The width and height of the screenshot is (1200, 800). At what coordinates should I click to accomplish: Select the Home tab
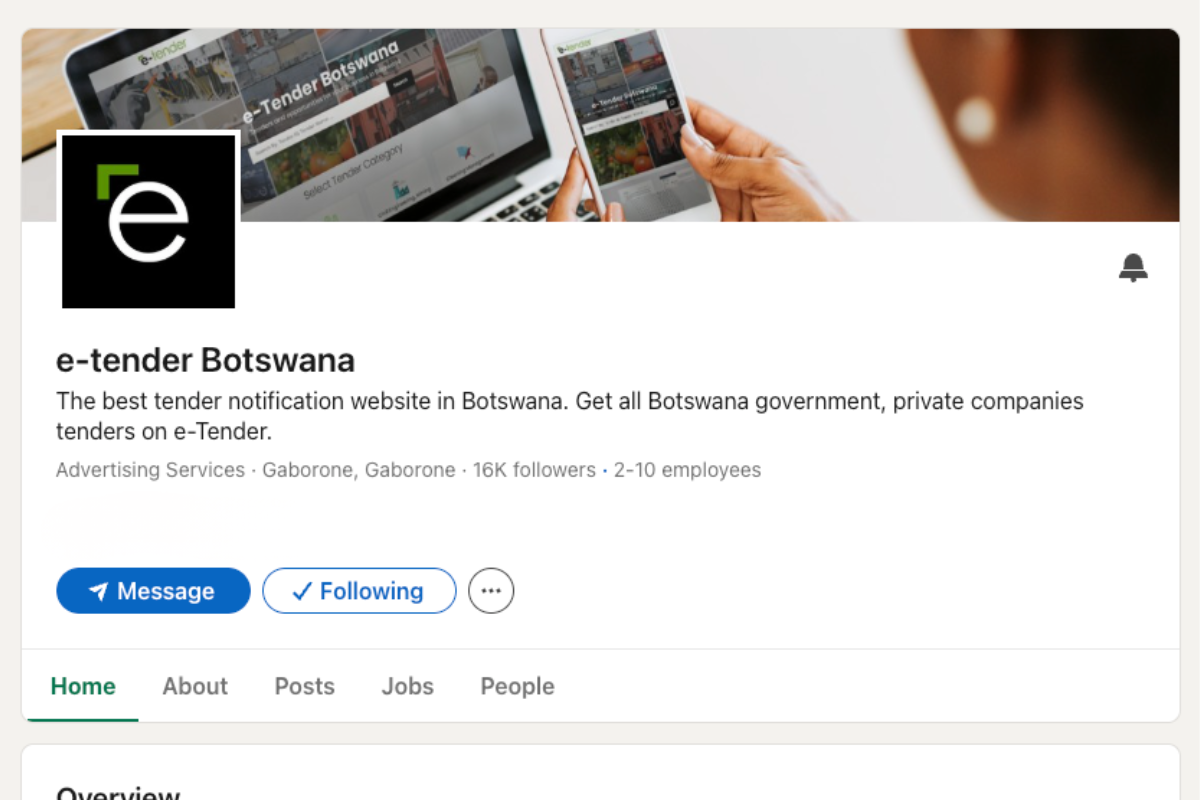pyautogui.click(x=83, y=687)
